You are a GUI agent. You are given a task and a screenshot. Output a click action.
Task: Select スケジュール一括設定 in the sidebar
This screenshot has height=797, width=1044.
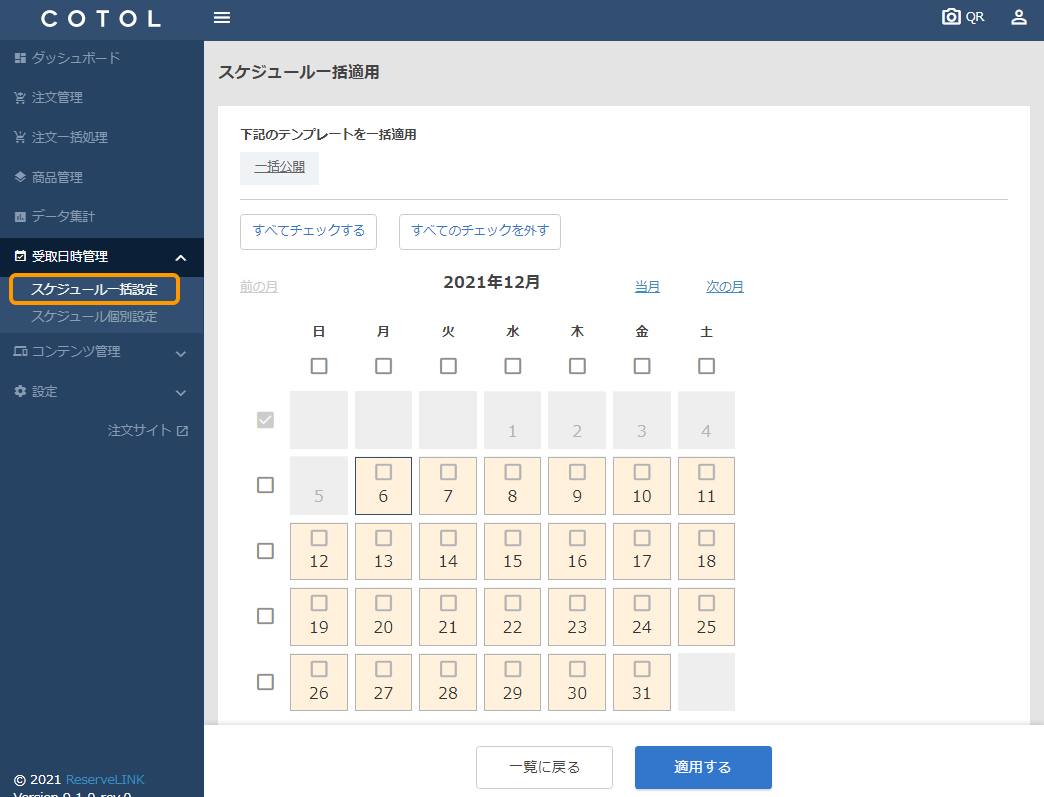(94, 289)
